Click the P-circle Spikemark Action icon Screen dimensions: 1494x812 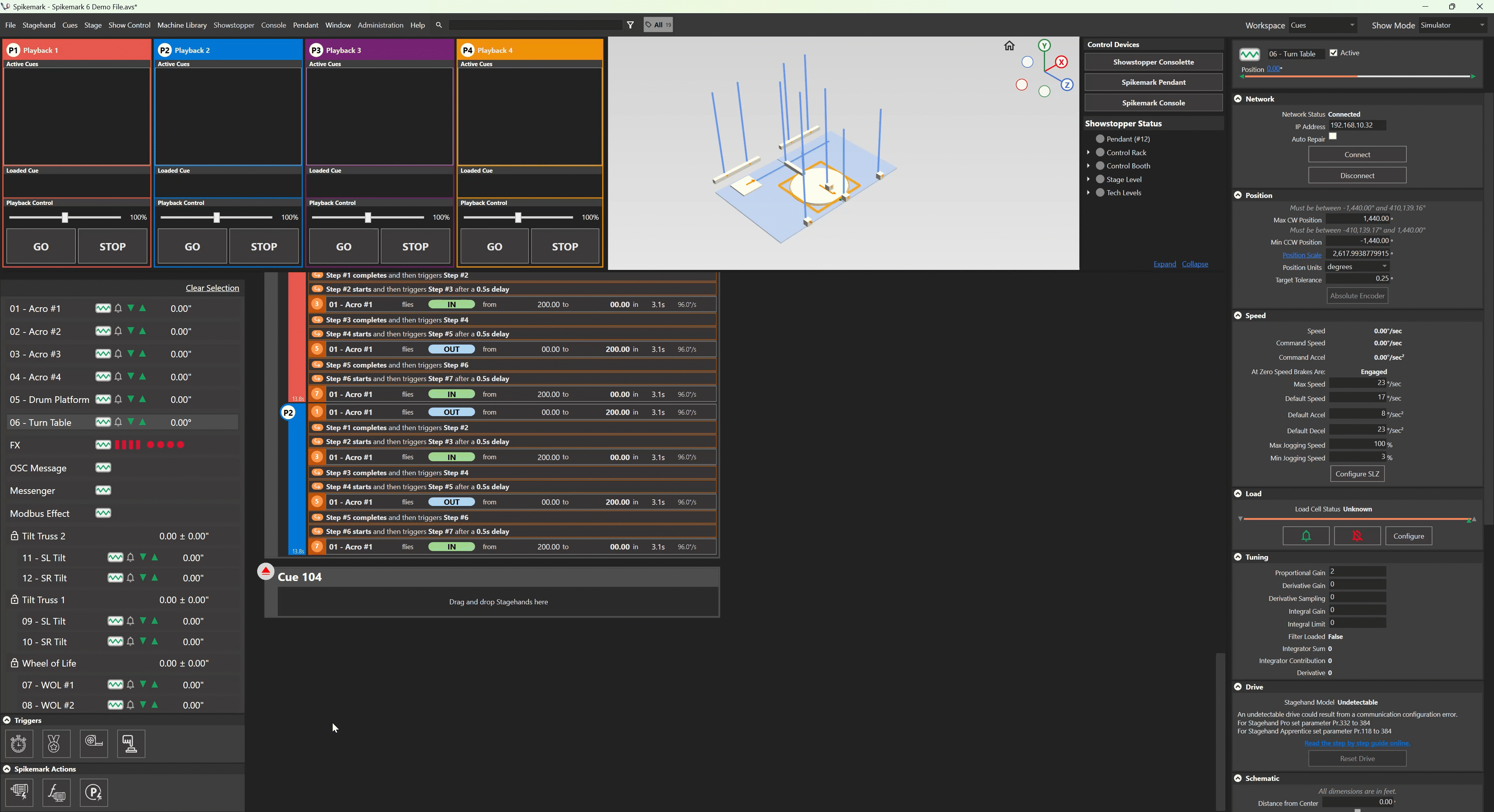93,792
